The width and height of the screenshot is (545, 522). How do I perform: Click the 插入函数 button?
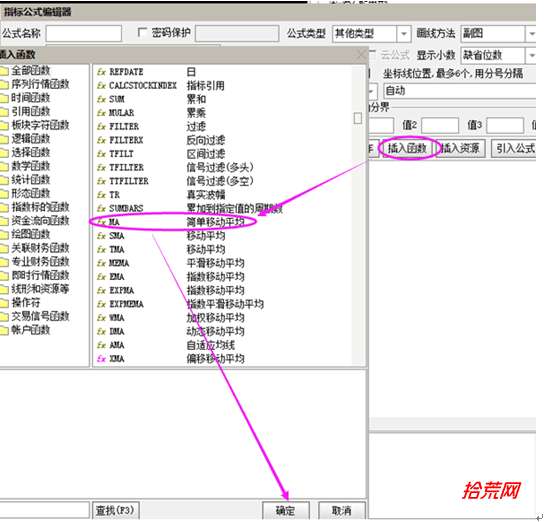pyautogui.click(x=407, y=148)
